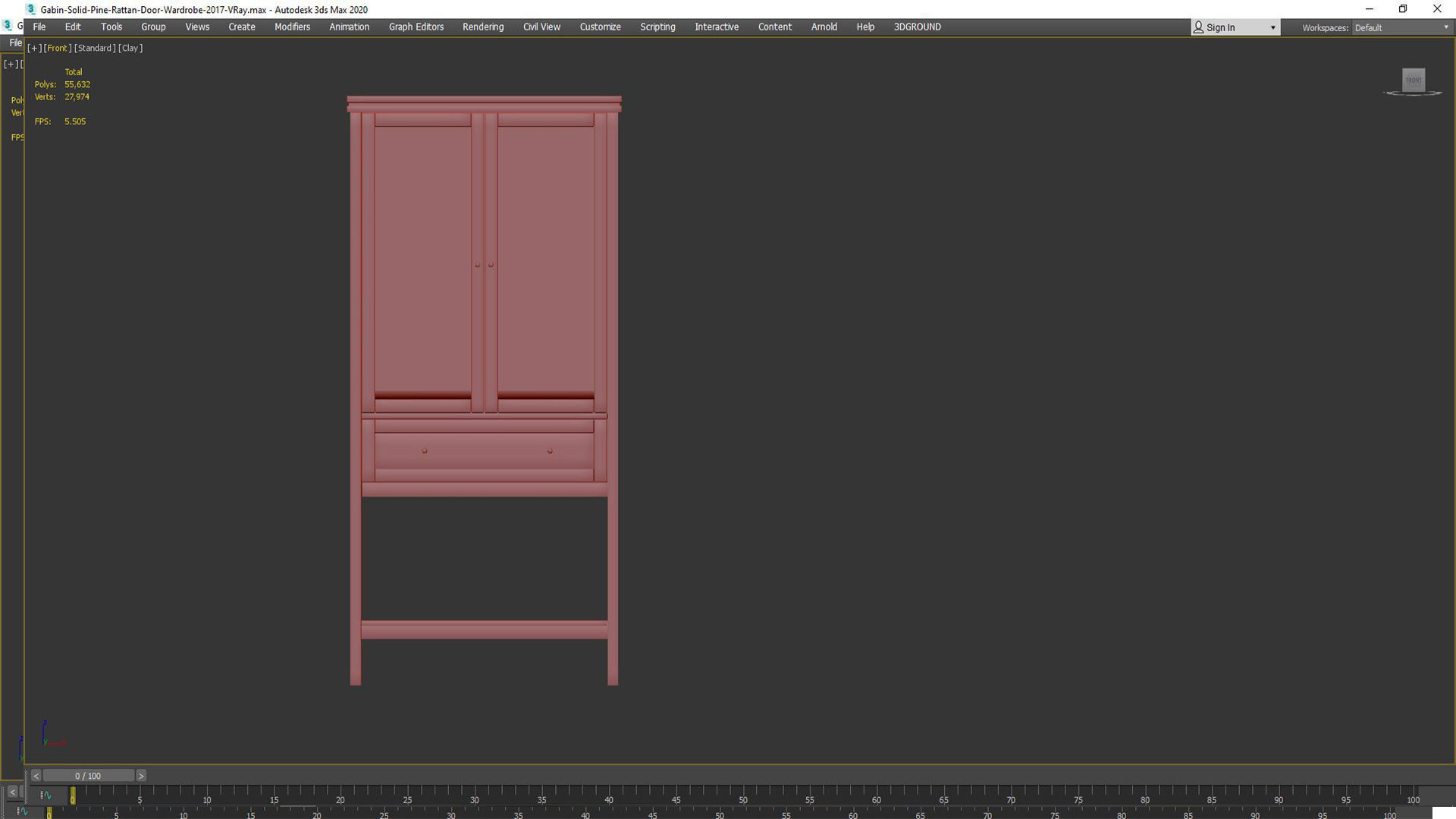The height and width of the screenshot is (819, 1456).
Task: Open the 3DGROUND menu
Action: pos(917,27)
